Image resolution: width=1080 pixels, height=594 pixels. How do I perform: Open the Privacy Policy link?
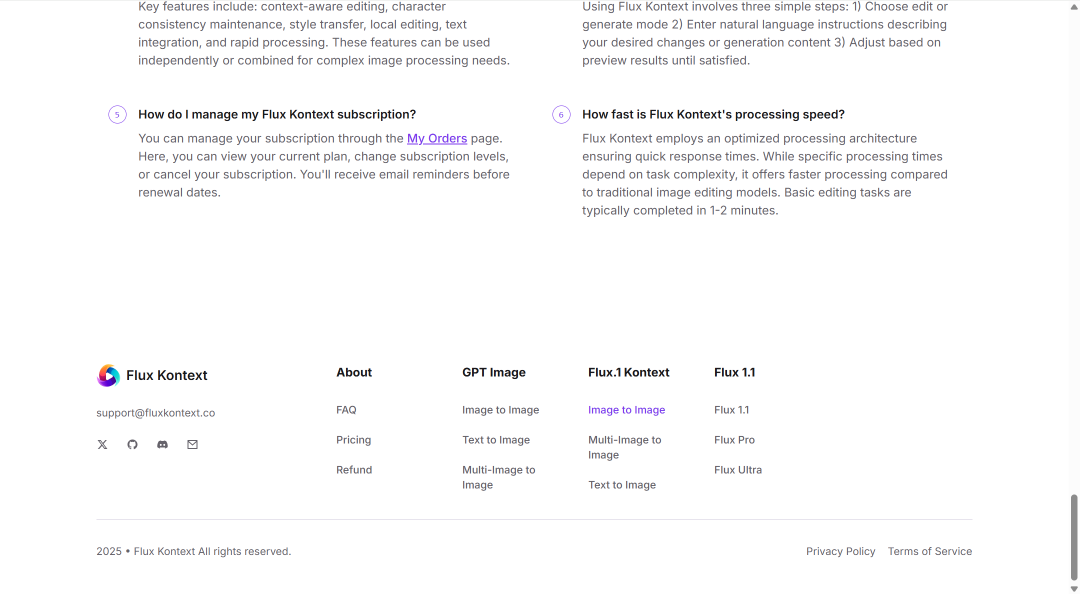point(840,551)
